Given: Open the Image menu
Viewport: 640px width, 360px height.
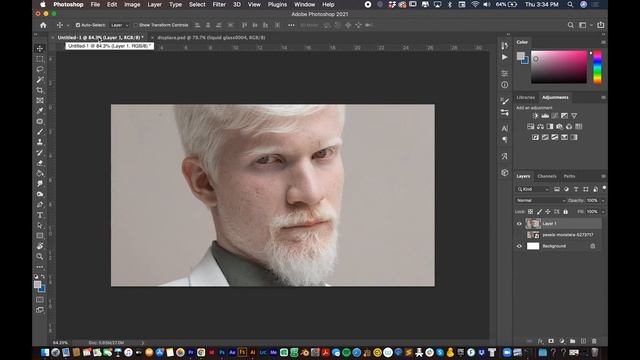Looking at the screenshot, I should pyautogui.click(x=132, y=4).
